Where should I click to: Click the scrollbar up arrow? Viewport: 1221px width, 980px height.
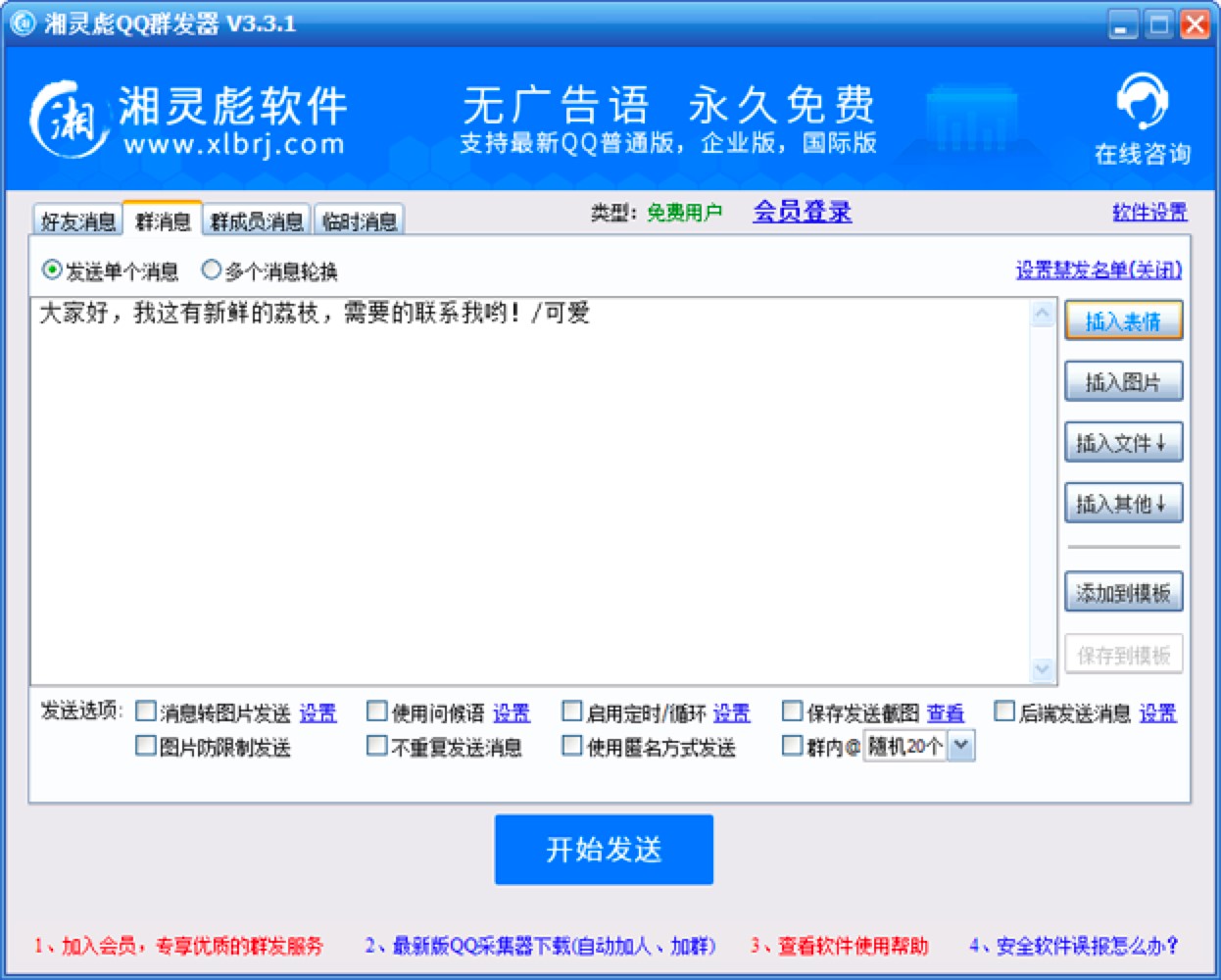click(x=1043, y=312)
